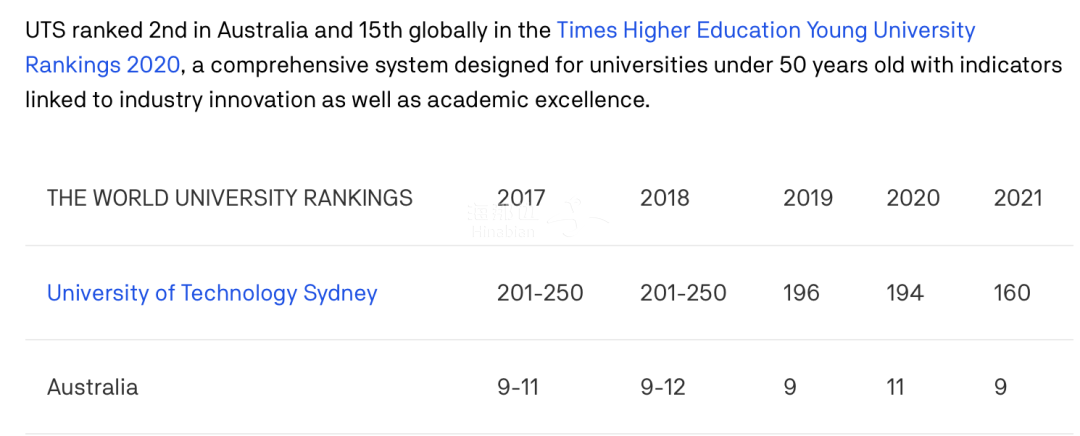The image size is (1080, 436).
Task: Click the Australia 2020 rank 11 cell
Action: pos(895,387)
